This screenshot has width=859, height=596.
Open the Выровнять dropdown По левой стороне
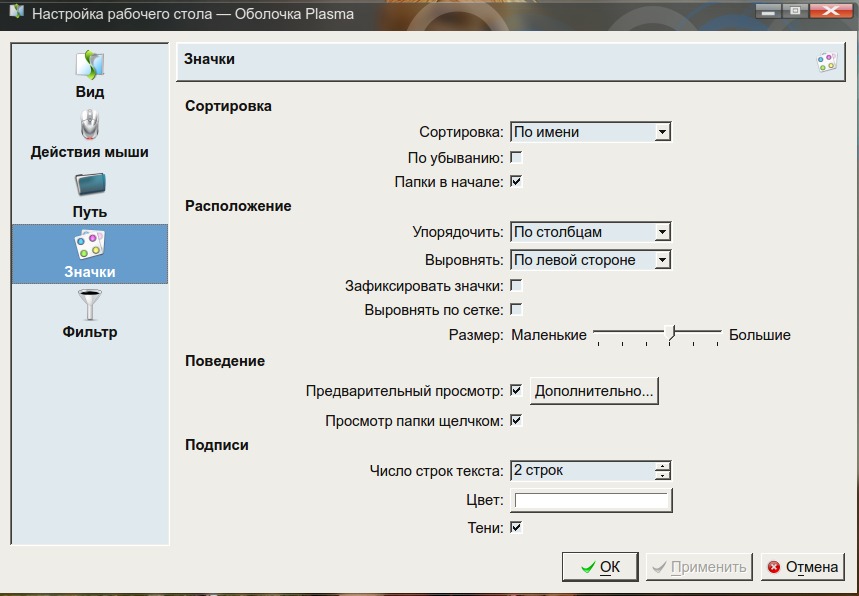pyautogui.click(x=591, y=260)
